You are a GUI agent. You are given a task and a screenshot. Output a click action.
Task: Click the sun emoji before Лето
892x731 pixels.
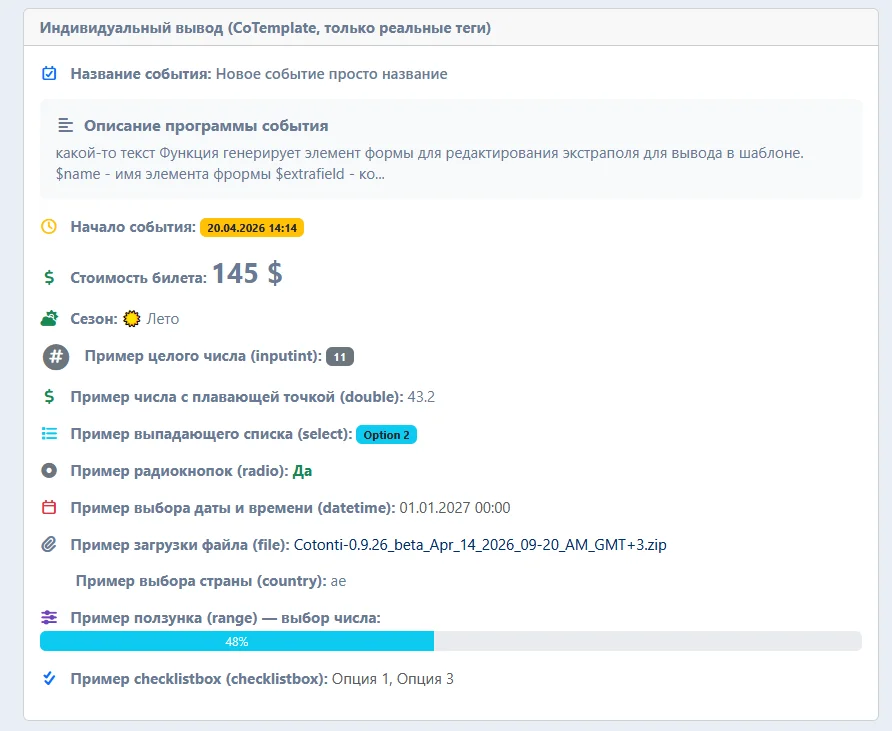(x=131, y=319)
